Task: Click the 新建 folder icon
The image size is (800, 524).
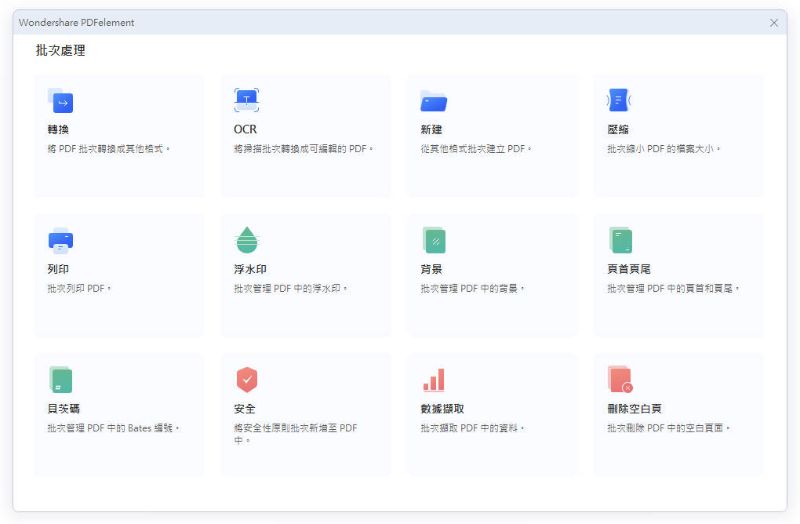Action: [433, 101]
